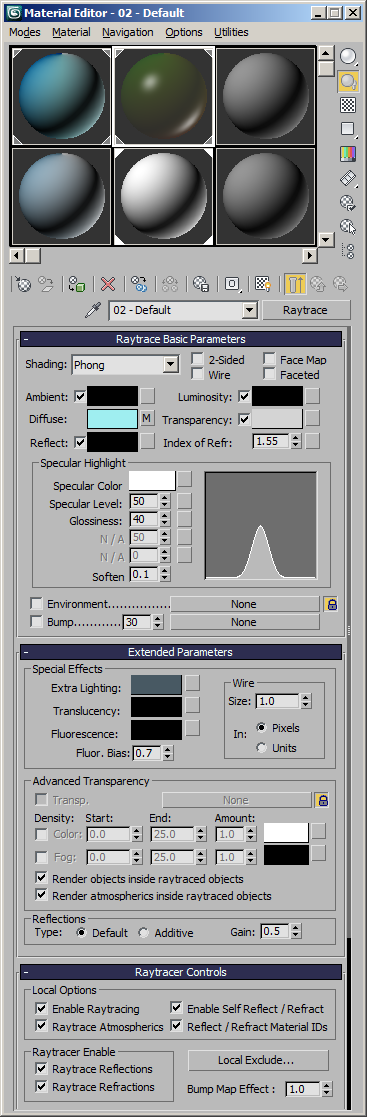Click Assign Material to Selection icon

[77, 284]
